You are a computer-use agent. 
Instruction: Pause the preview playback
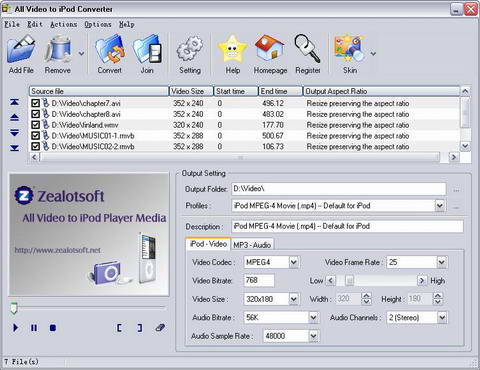coord(34,328)
